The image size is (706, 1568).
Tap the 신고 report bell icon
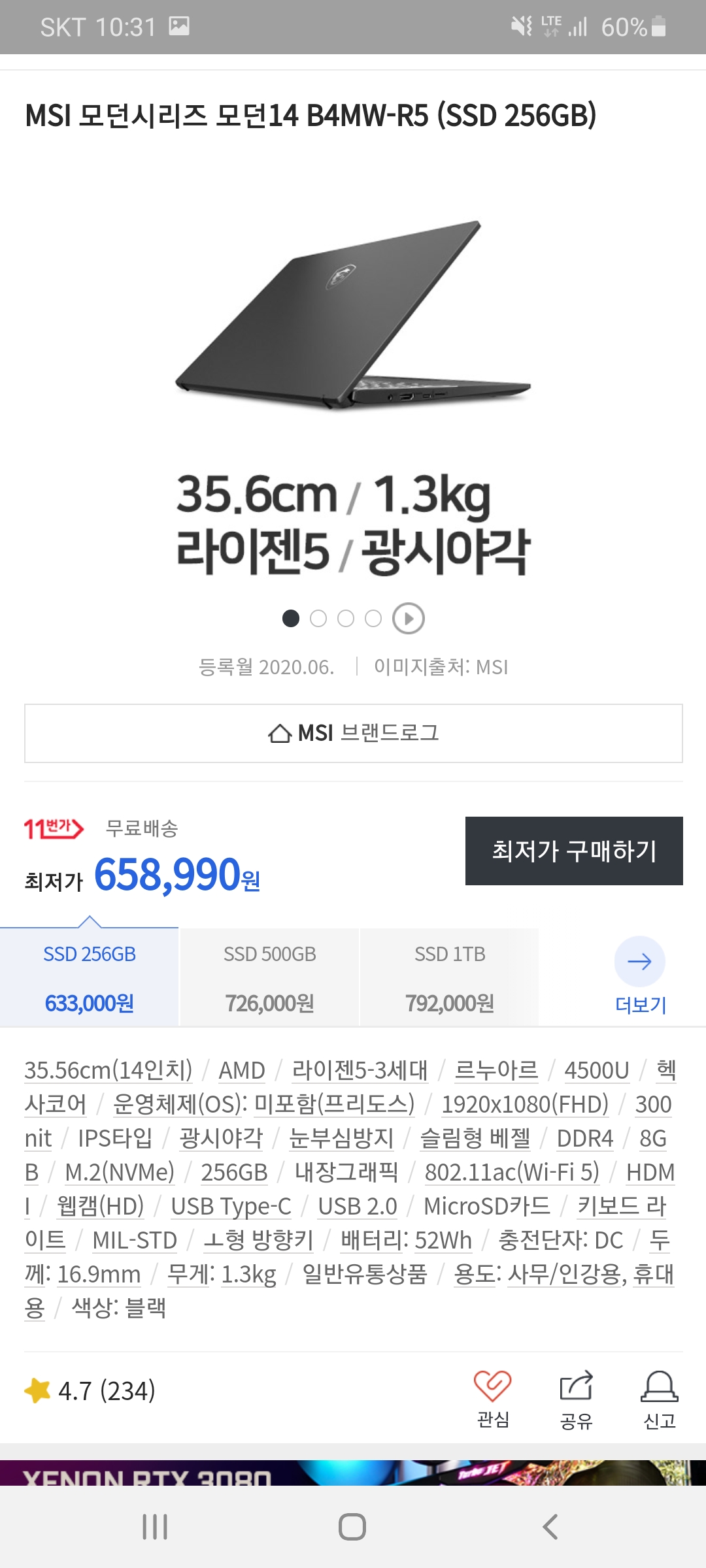659,1387
